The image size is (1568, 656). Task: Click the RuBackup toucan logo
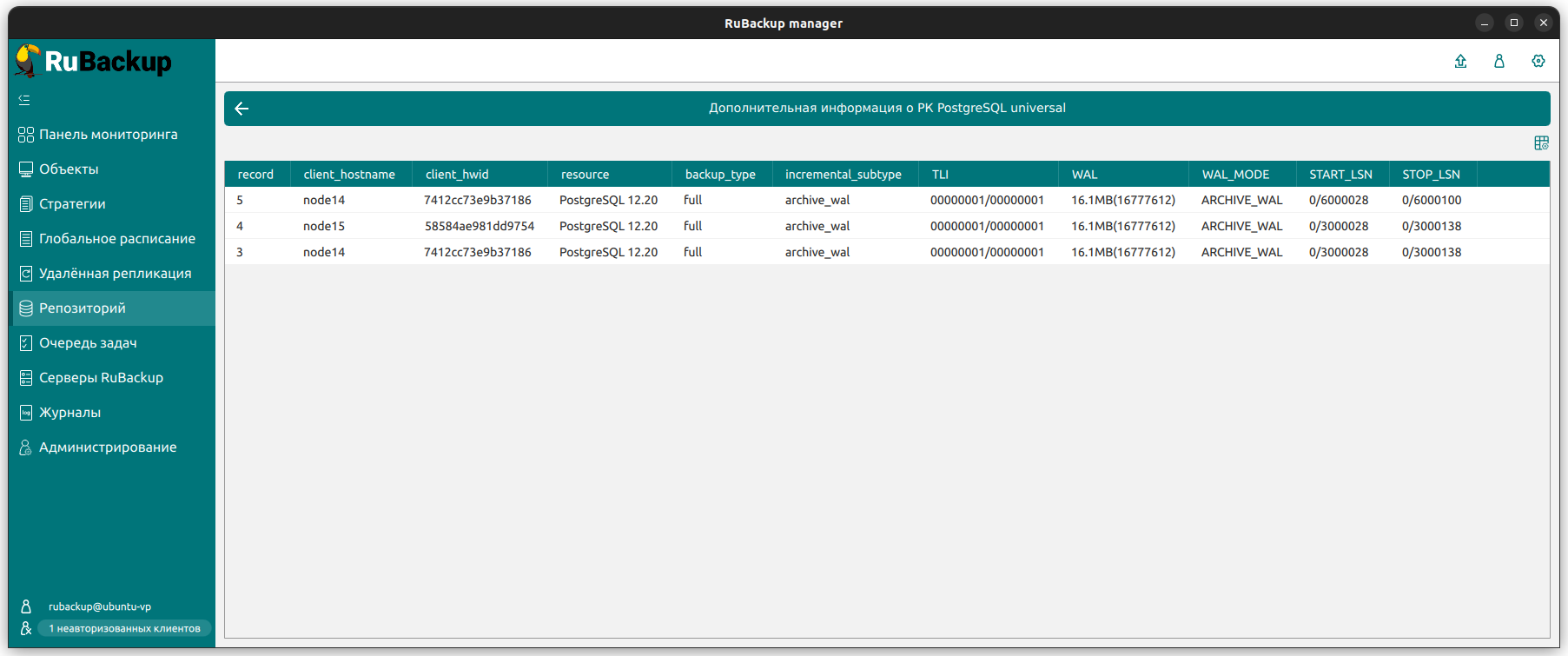[x=29, y=61]
